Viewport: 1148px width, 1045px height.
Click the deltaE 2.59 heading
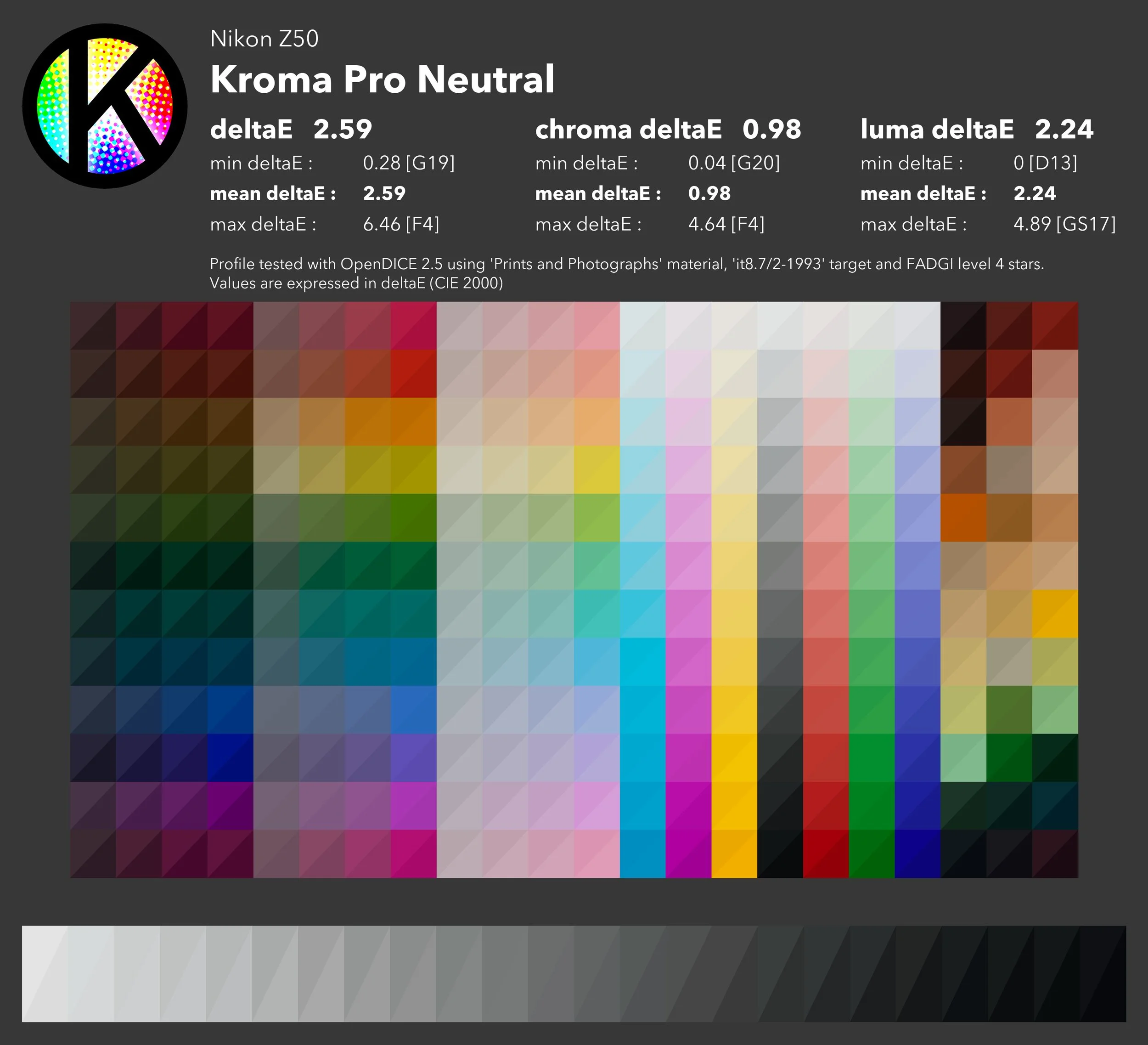pos(291,129)
